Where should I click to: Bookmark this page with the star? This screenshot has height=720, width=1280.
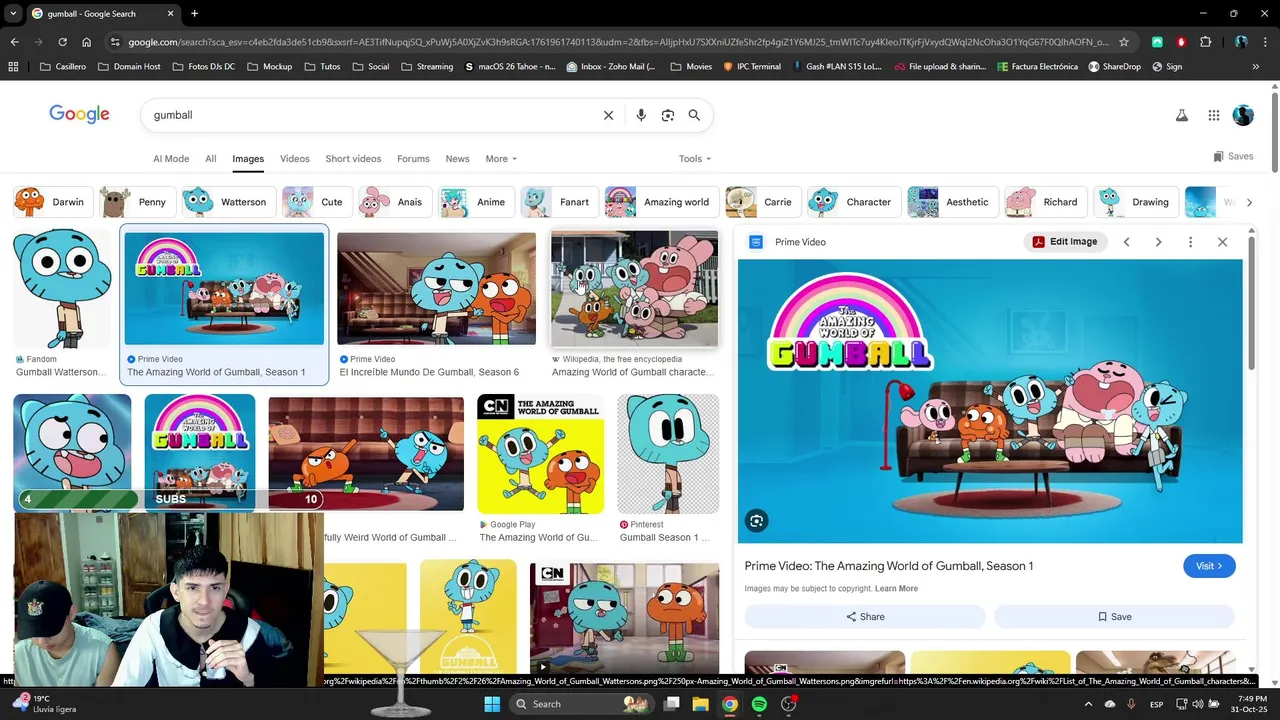(1124, 42)
